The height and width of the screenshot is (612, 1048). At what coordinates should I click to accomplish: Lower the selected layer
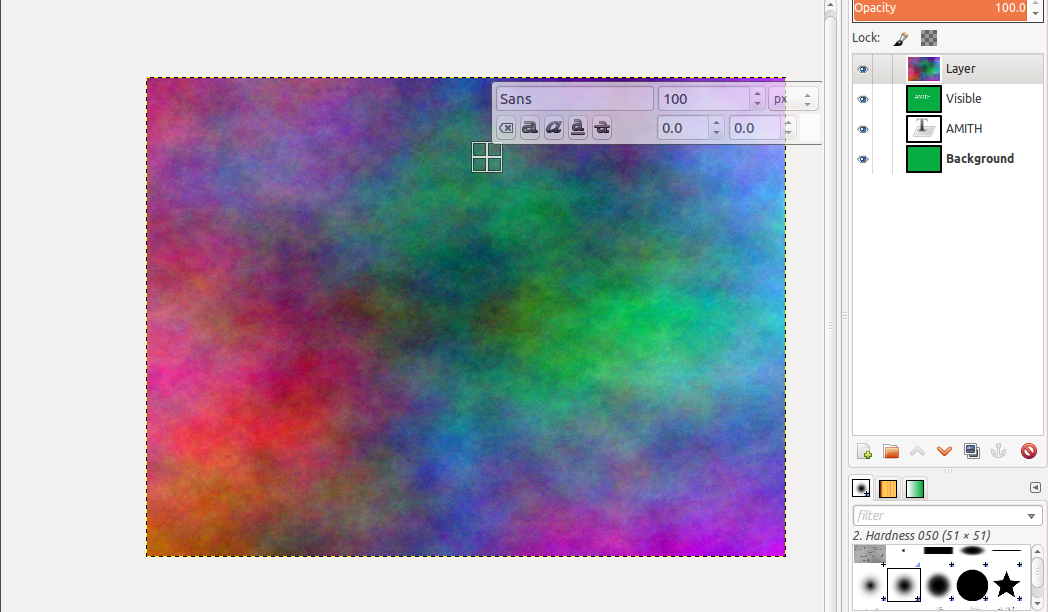944,452
